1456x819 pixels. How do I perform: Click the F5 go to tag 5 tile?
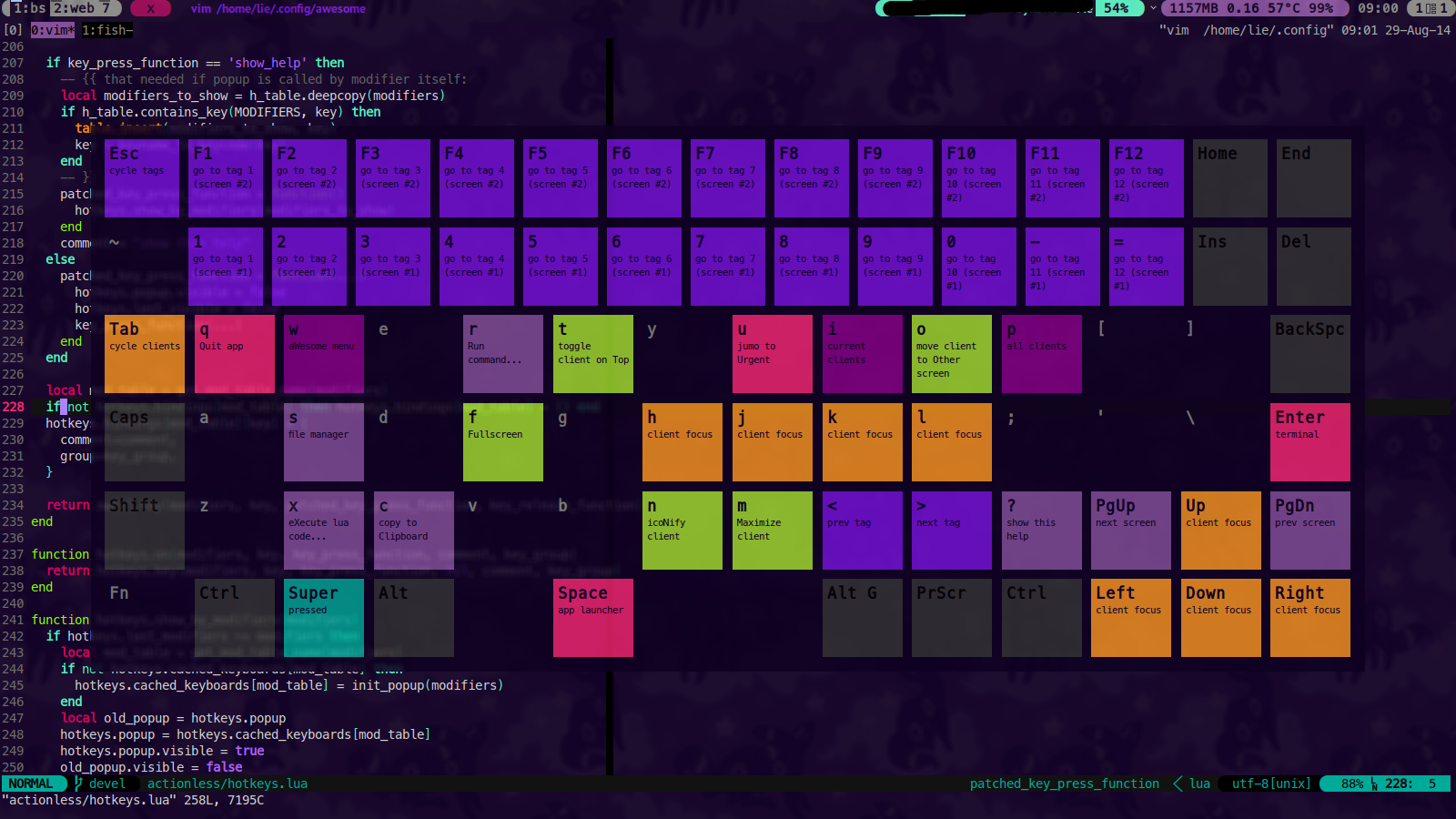tap(561, 178)
